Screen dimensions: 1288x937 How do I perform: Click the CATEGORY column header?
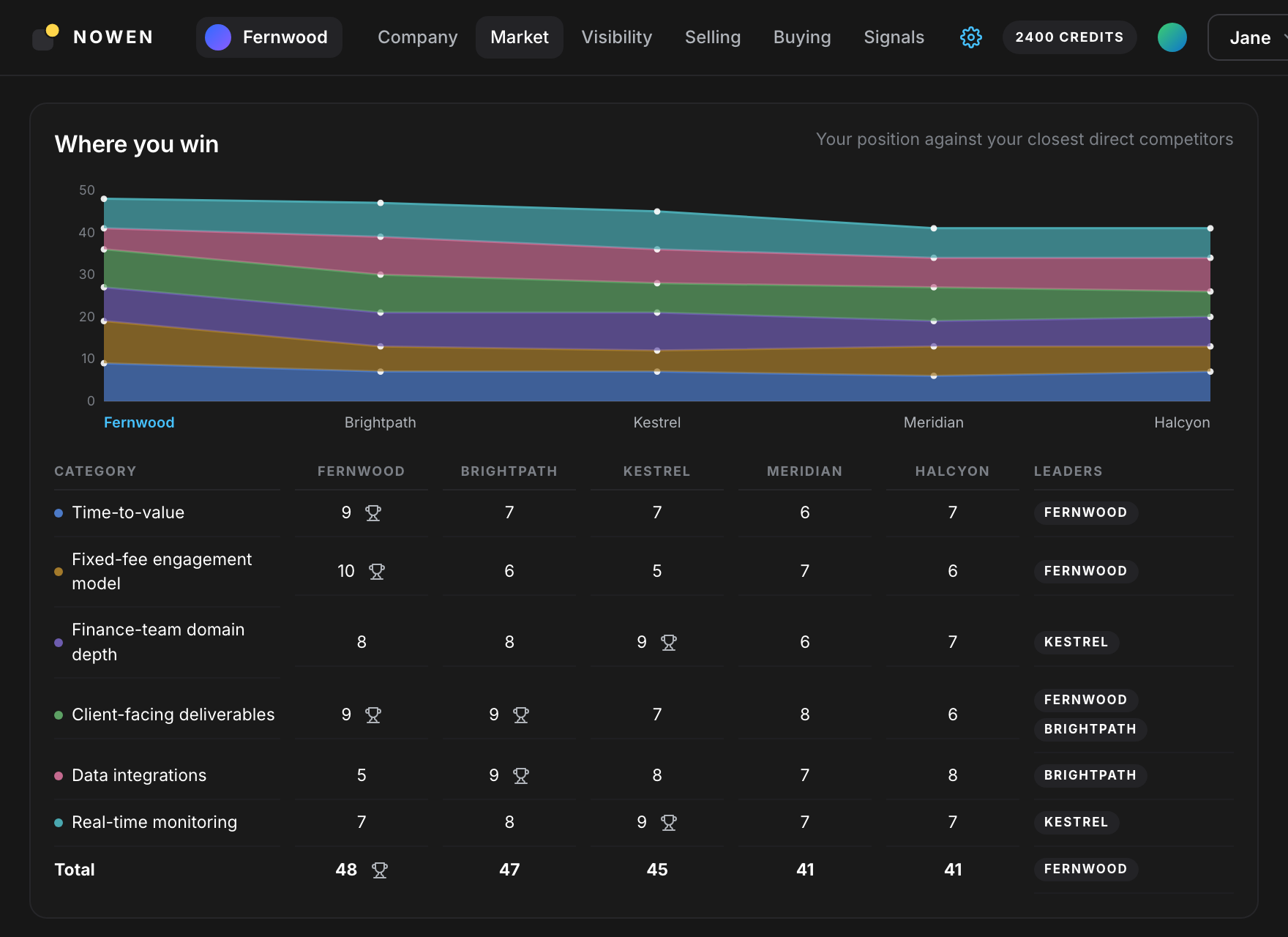tap(95, 471)
